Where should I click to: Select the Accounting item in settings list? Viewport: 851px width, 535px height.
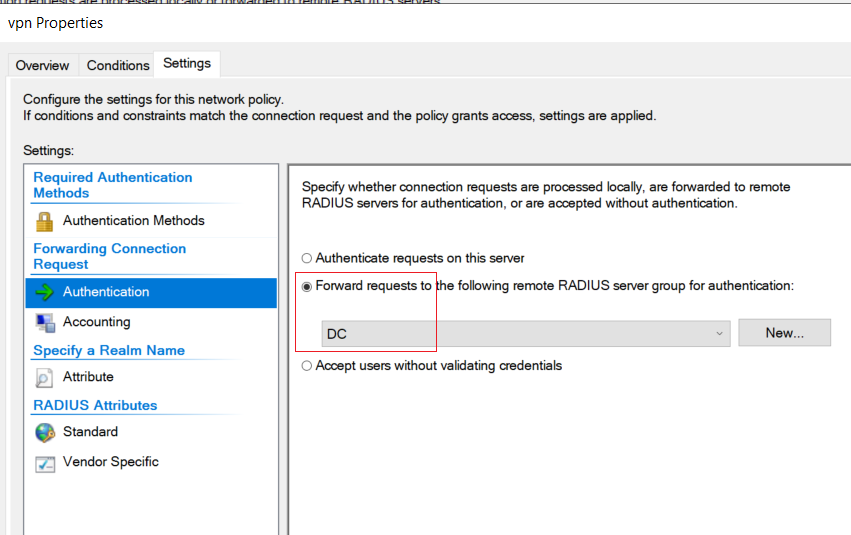point(151,322)
